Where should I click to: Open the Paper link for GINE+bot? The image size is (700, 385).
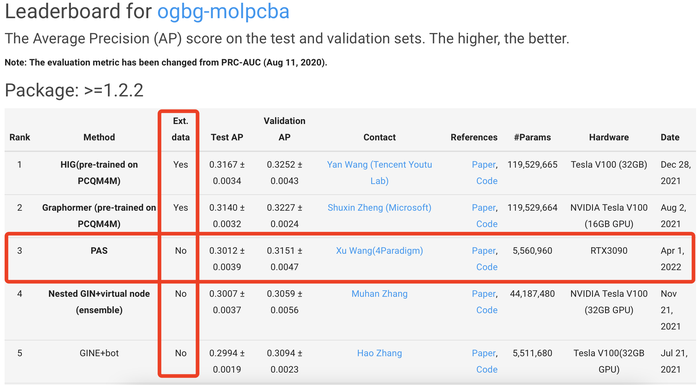pyautogui.click(x=483, y=353)
